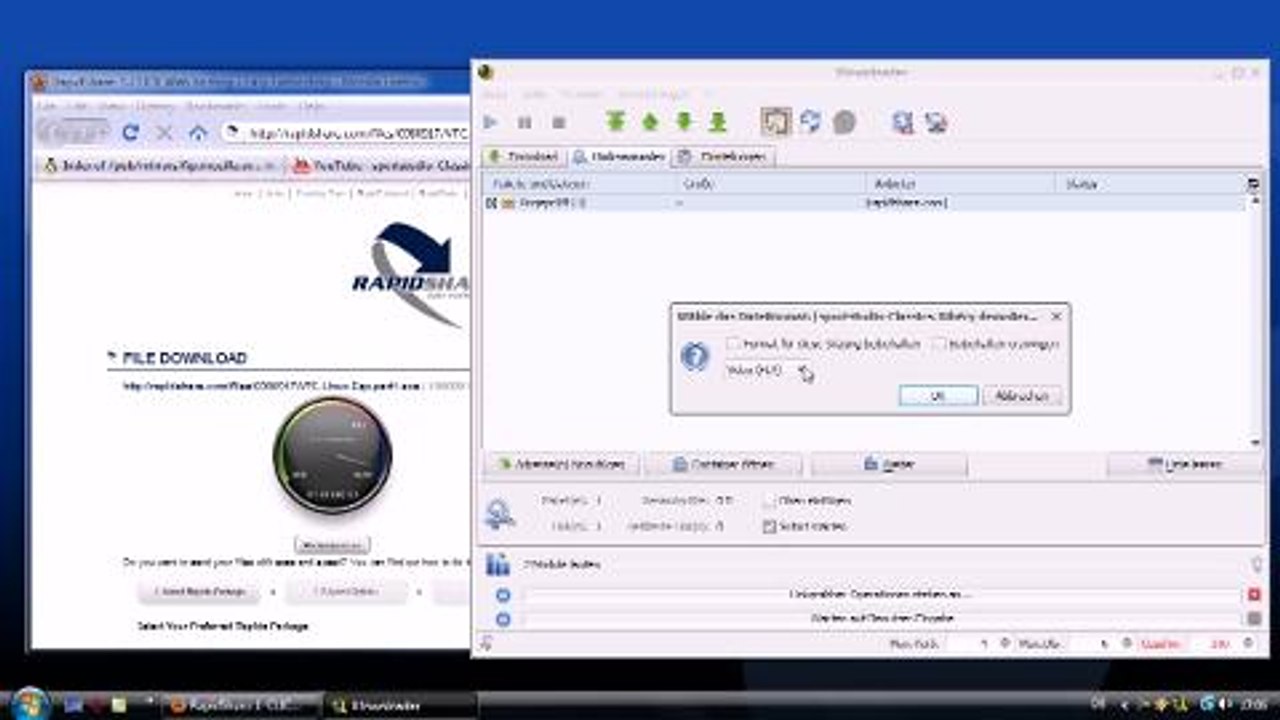Click the rightmost clear list button
Image resolution: width=1280 pixels, height=720 pixels.
tap(1184, 464)
